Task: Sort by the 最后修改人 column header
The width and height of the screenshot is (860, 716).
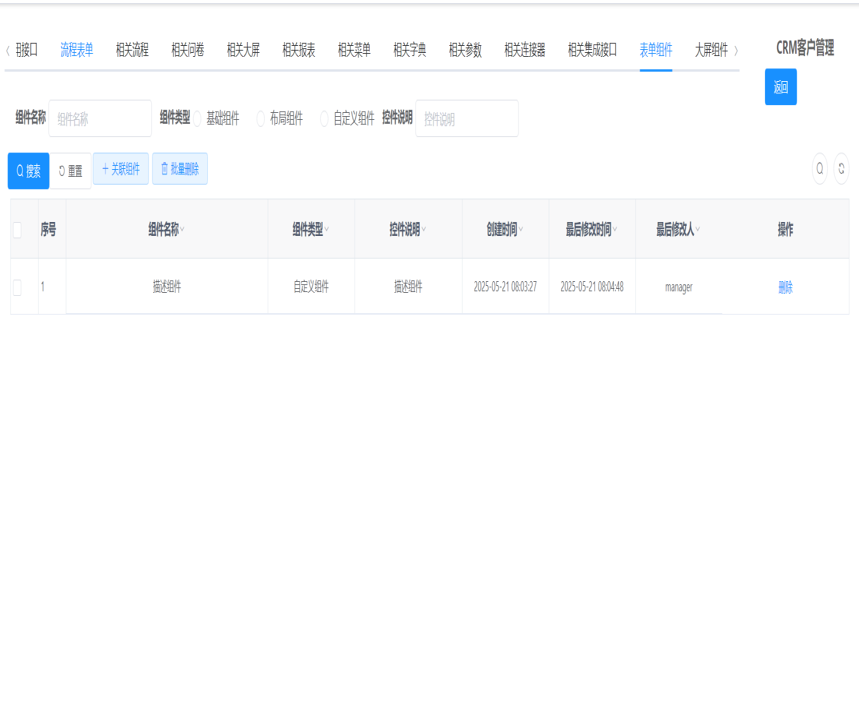Action: 677,230
